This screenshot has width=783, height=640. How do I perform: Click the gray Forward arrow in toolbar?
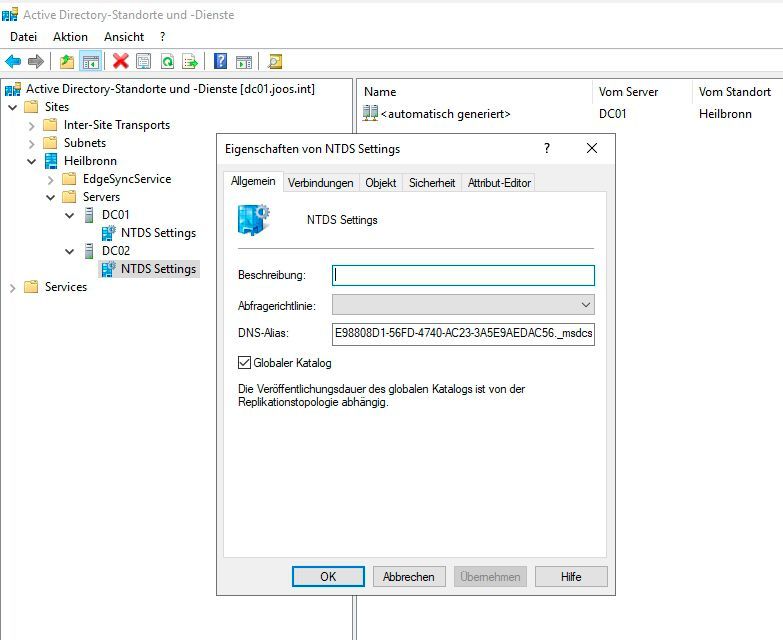coord(35,62)
